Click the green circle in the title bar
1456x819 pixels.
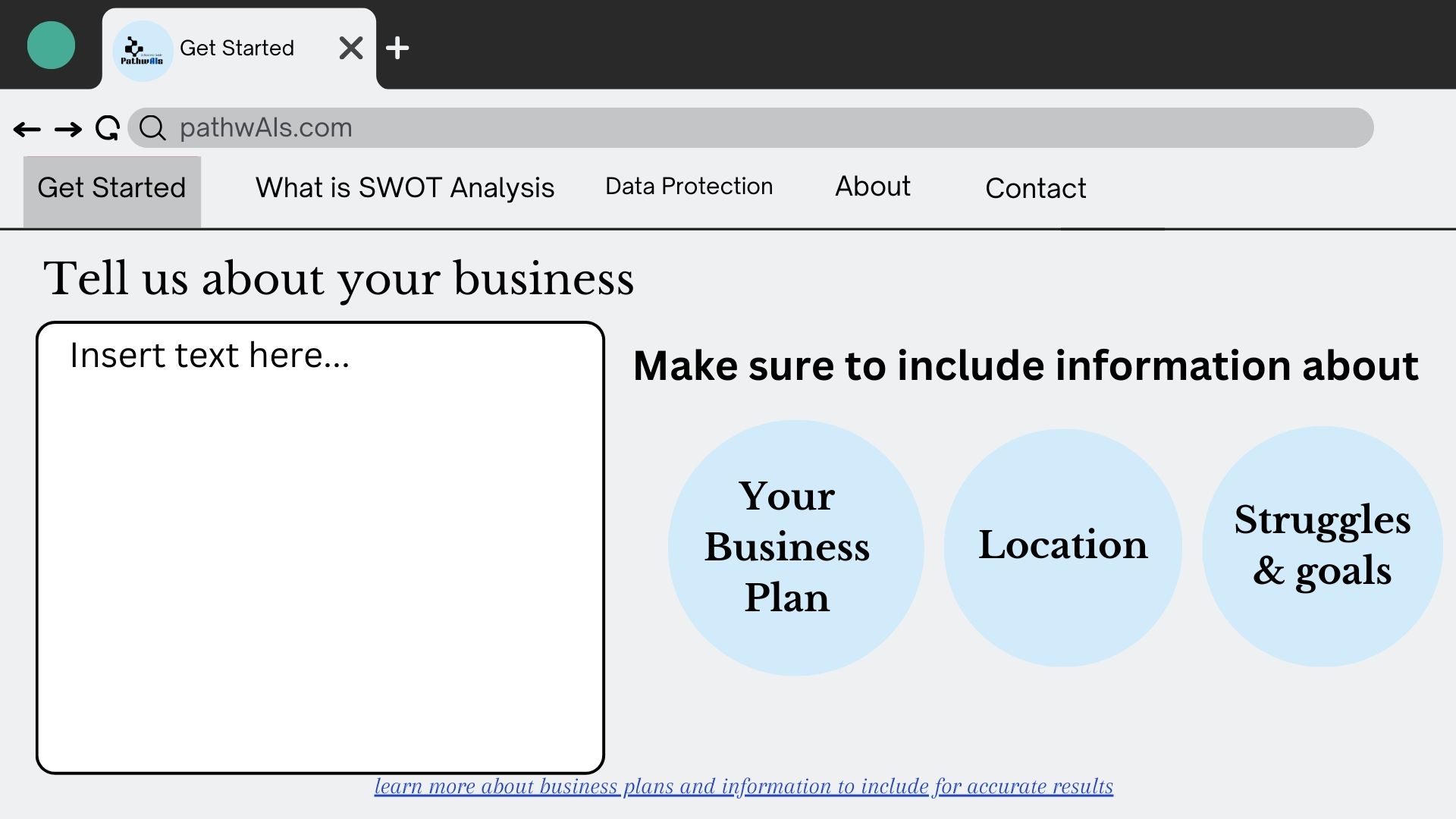[51, 45]
